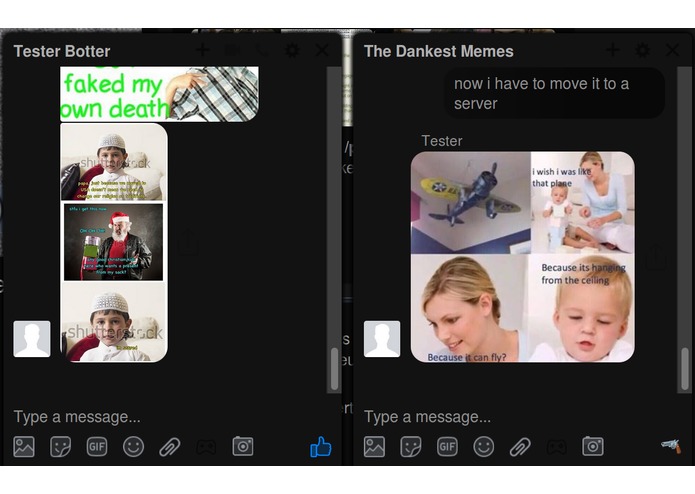Start video call in Tester Botter chat
This screenshot has width=695, height=494.
click(x=233, y=50)
